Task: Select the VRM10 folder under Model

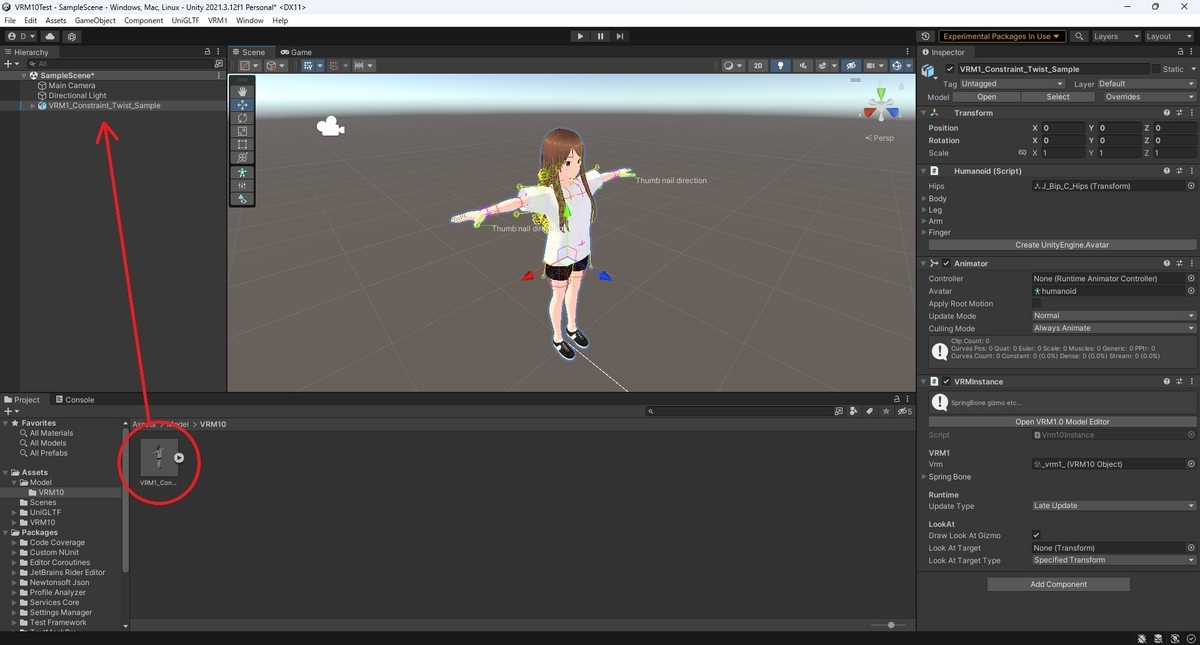Action: coord(51,492)
